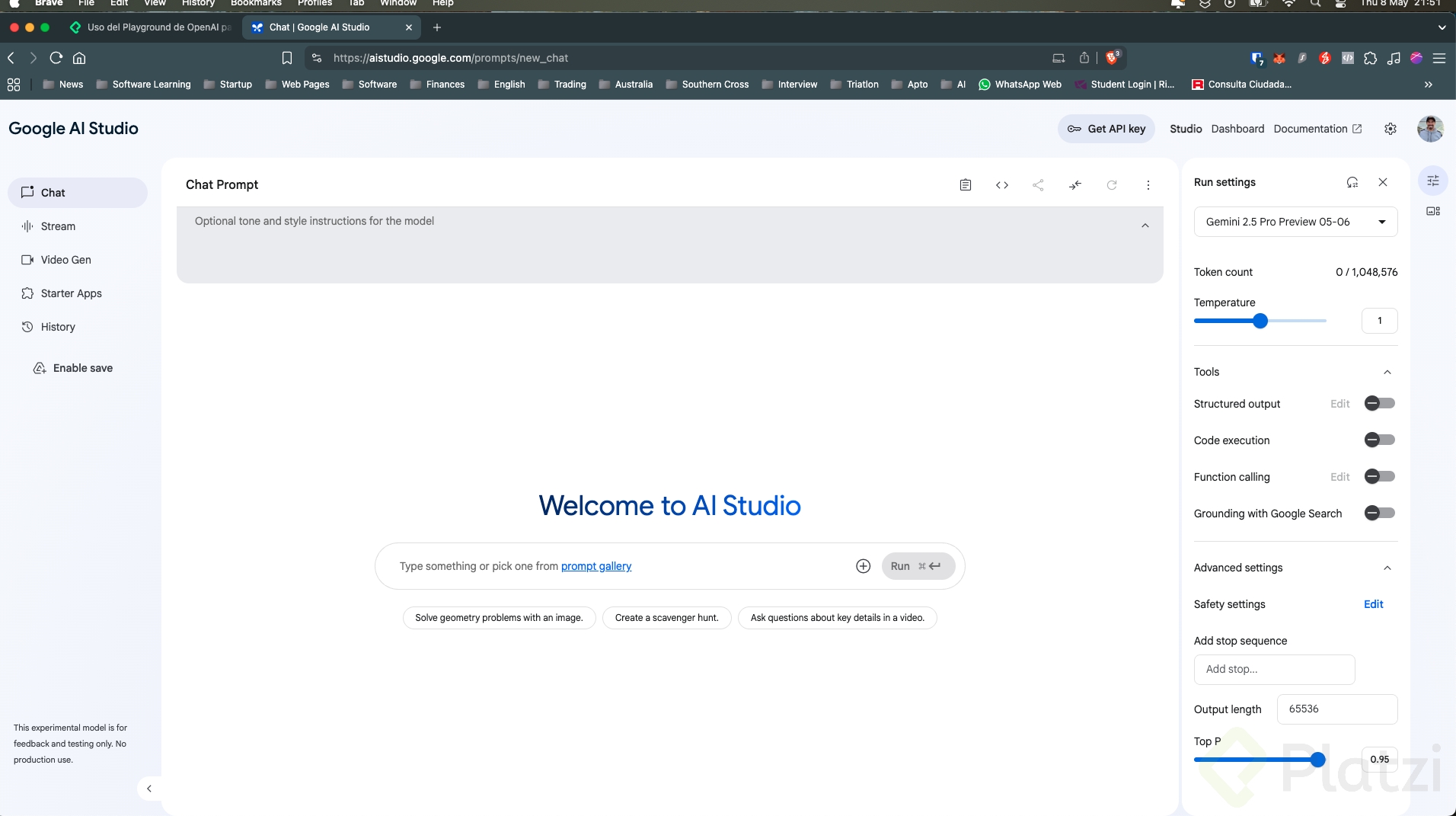This screenshot has width=1456, height=816.
Task: Click the Add stop sequence field
Action: 1275,670
